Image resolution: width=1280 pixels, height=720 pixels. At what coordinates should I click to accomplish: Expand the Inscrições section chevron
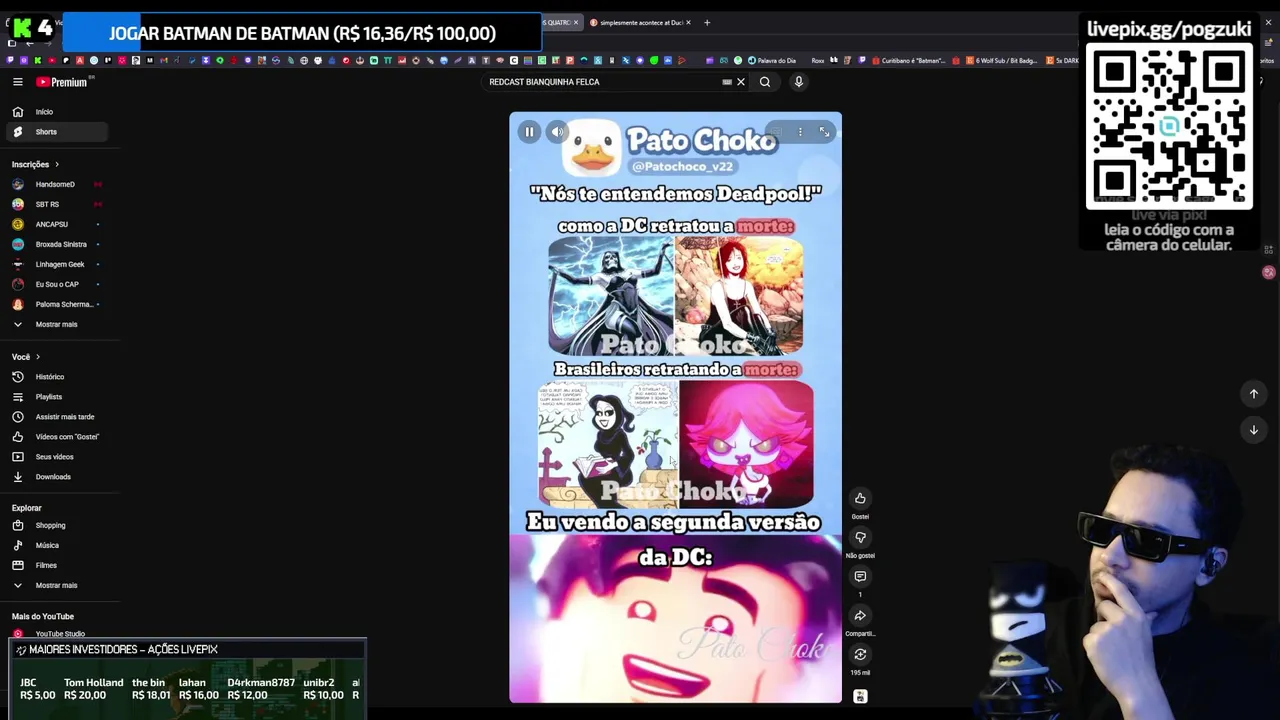point(56,164)
